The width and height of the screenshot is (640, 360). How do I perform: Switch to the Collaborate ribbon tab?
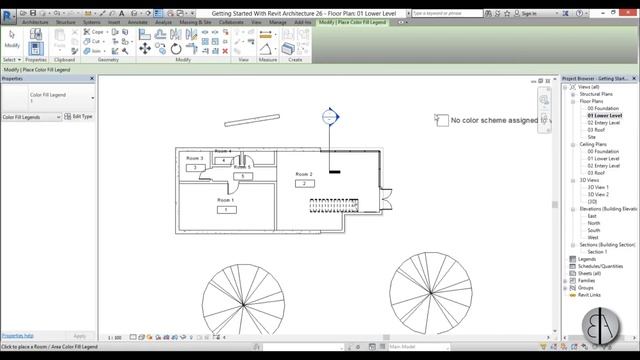(x=231, y=22)
